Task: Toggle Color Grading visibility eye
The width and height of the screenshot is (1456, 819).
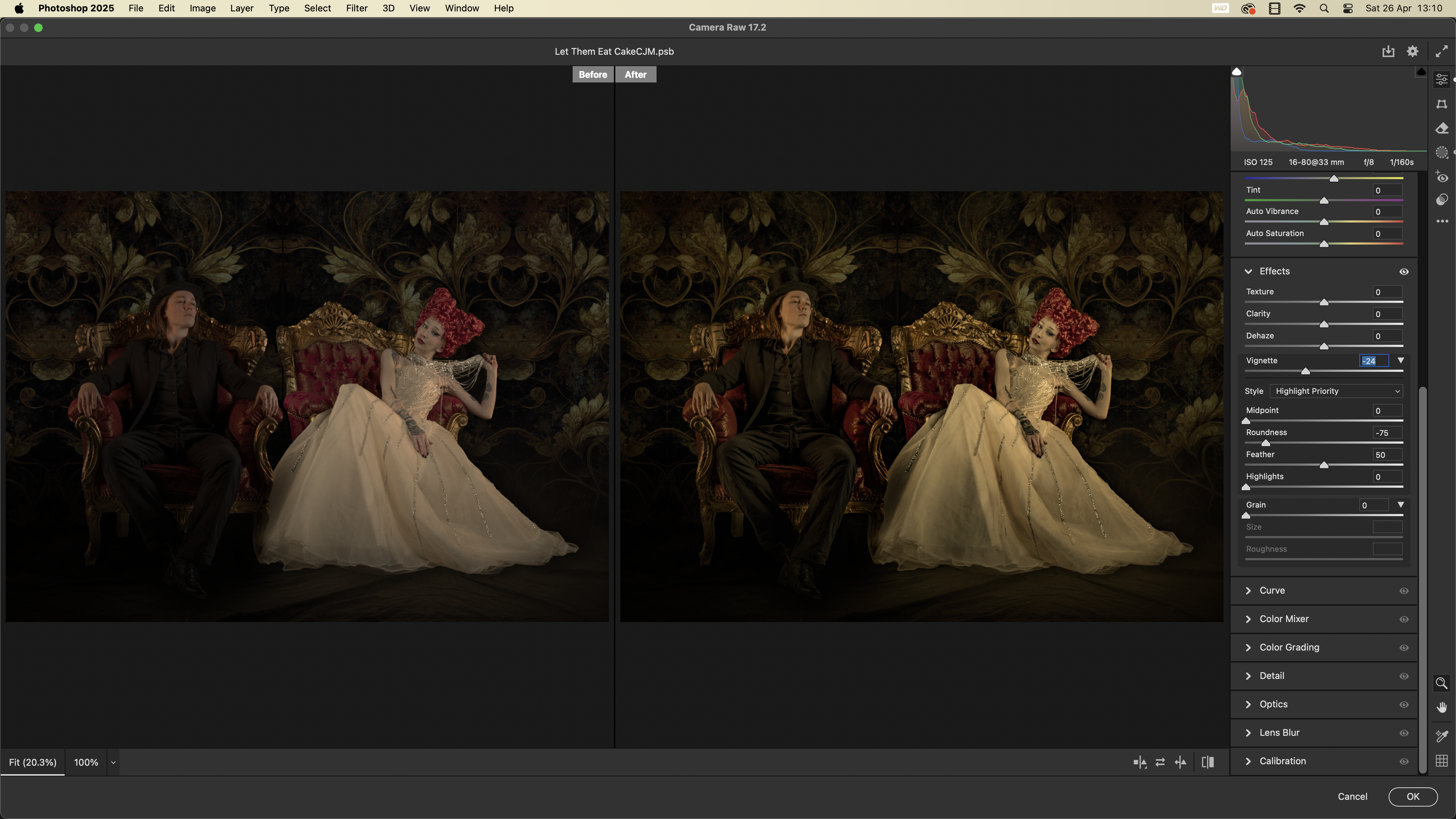Action: click(x=1404, y=648)
